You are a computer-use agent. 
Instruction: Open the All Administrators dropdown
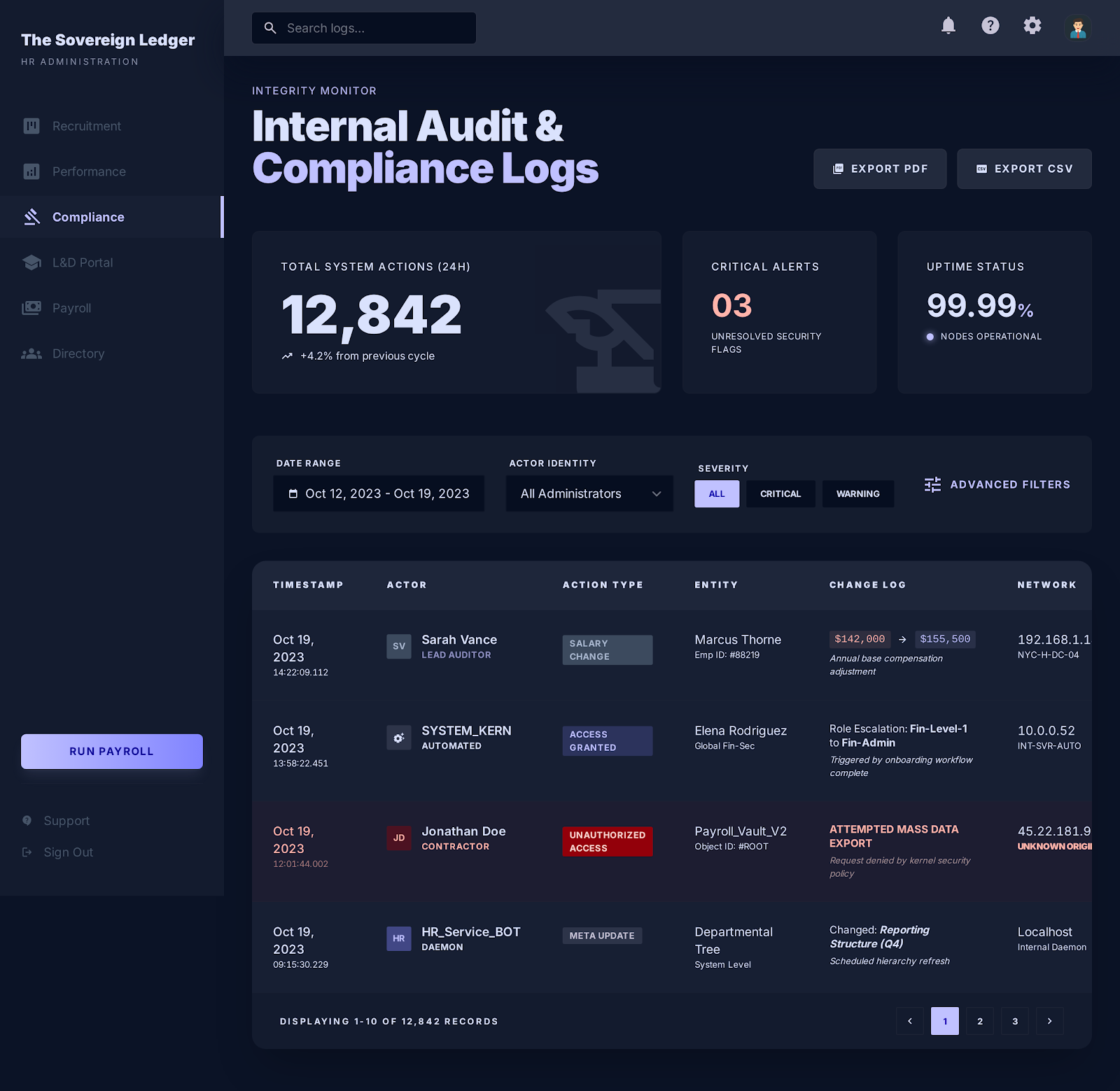[x=589, y=493]
